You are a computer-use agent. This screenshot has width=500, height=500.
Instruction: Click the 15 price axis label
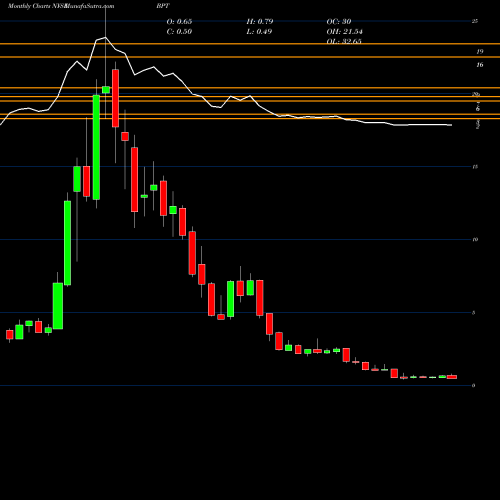click(475, 167)
